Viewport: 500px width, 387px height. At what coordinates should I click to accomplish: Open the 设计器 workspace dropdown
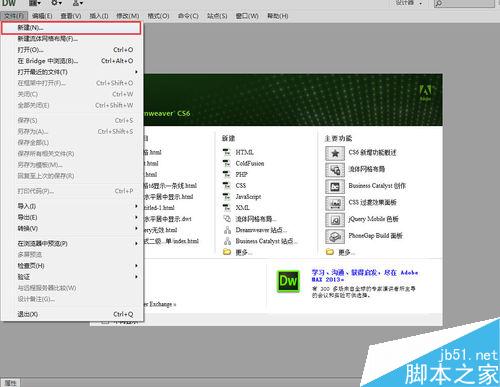409,3
